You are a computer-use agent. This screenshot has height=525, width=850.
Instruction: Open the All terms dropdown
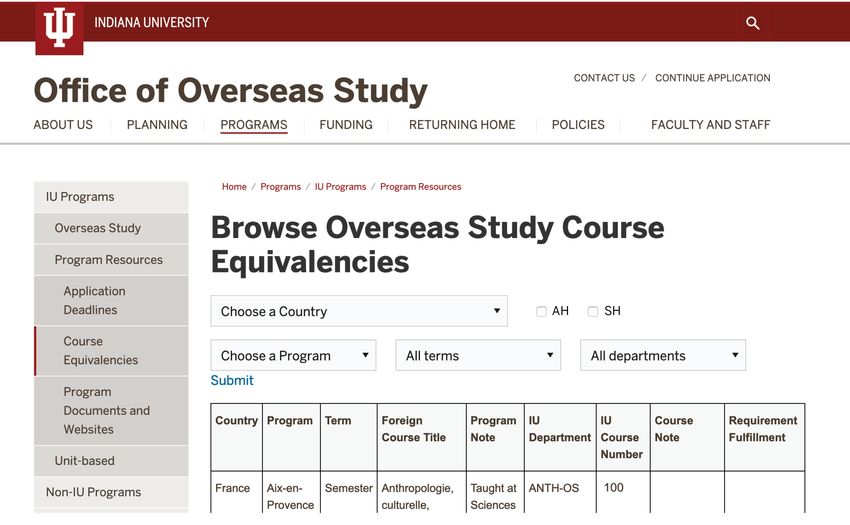click(478, 355)
